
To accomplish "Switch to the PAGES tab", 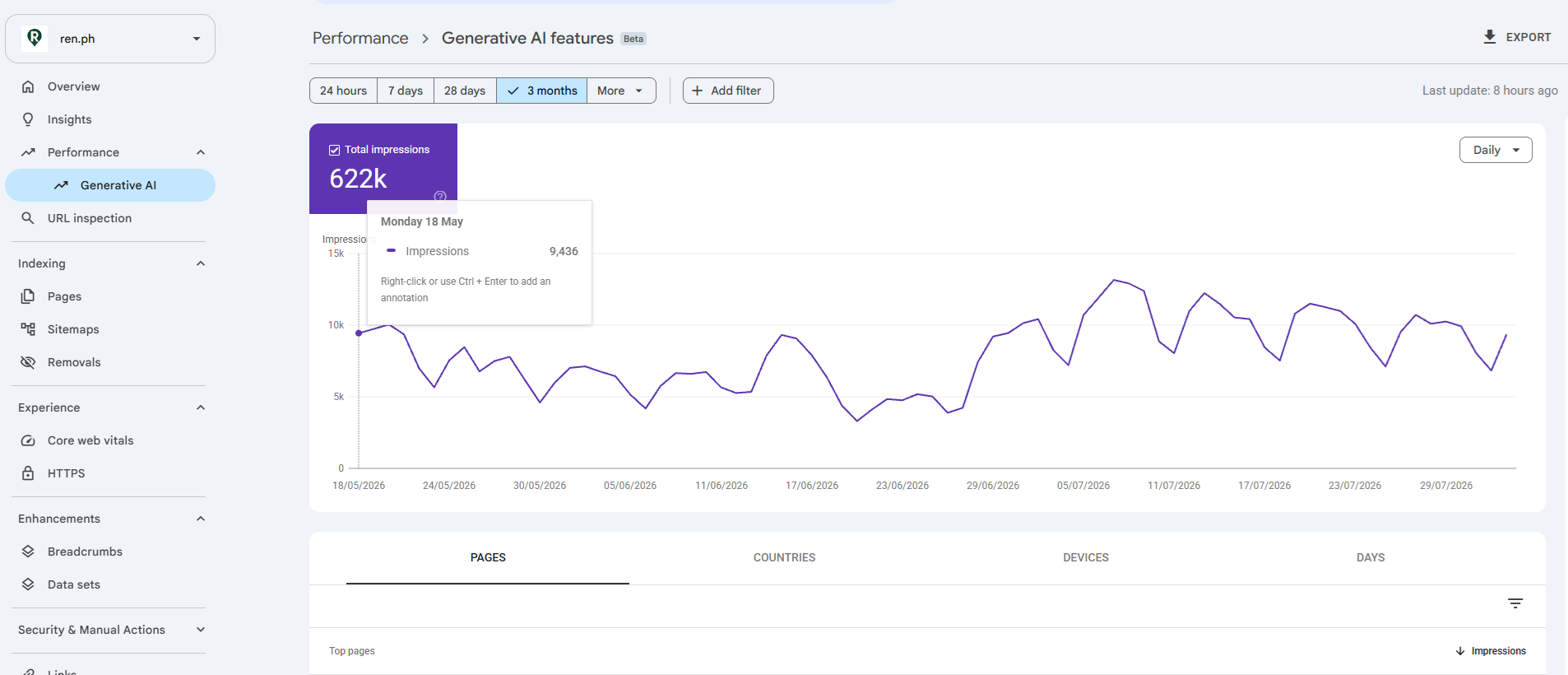I will 488,557.
